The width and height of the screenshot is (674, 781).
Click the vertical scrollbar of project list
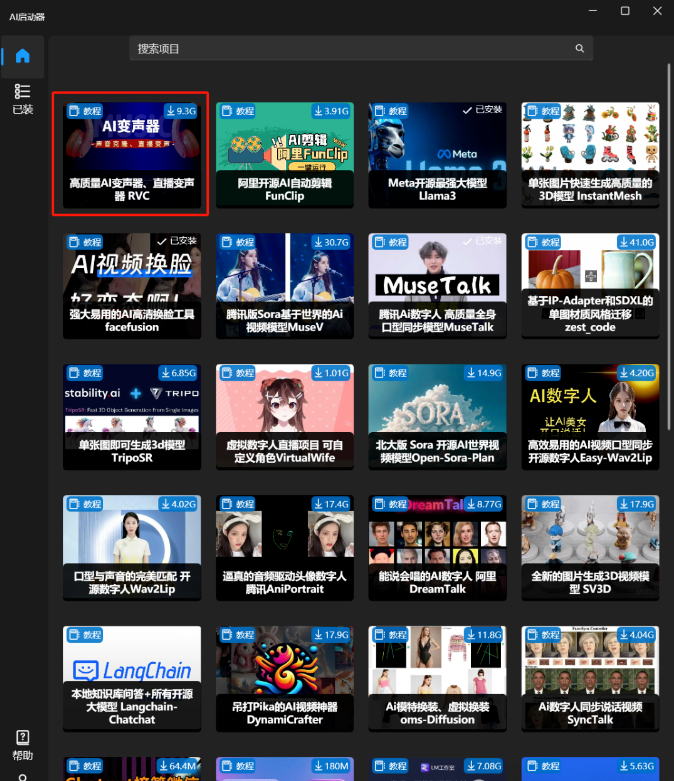[x=669, y=247]
